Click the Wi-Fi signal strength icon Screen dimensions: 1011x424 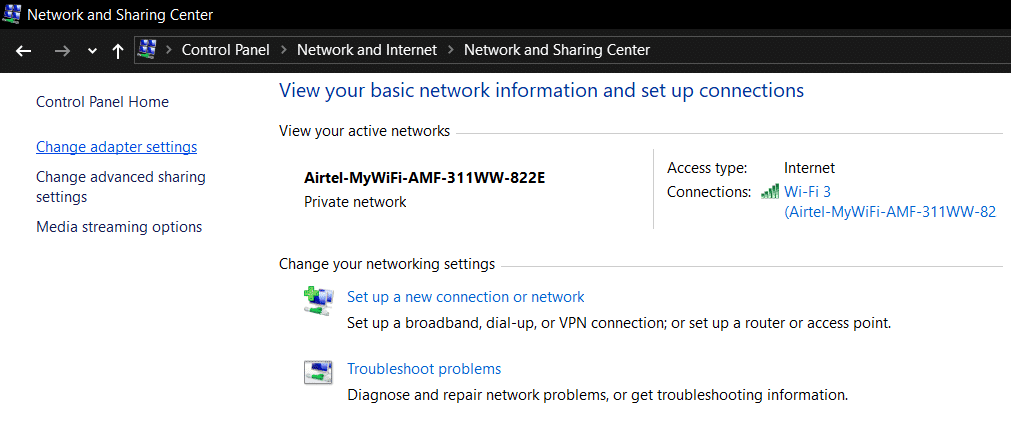pos(770,191)
